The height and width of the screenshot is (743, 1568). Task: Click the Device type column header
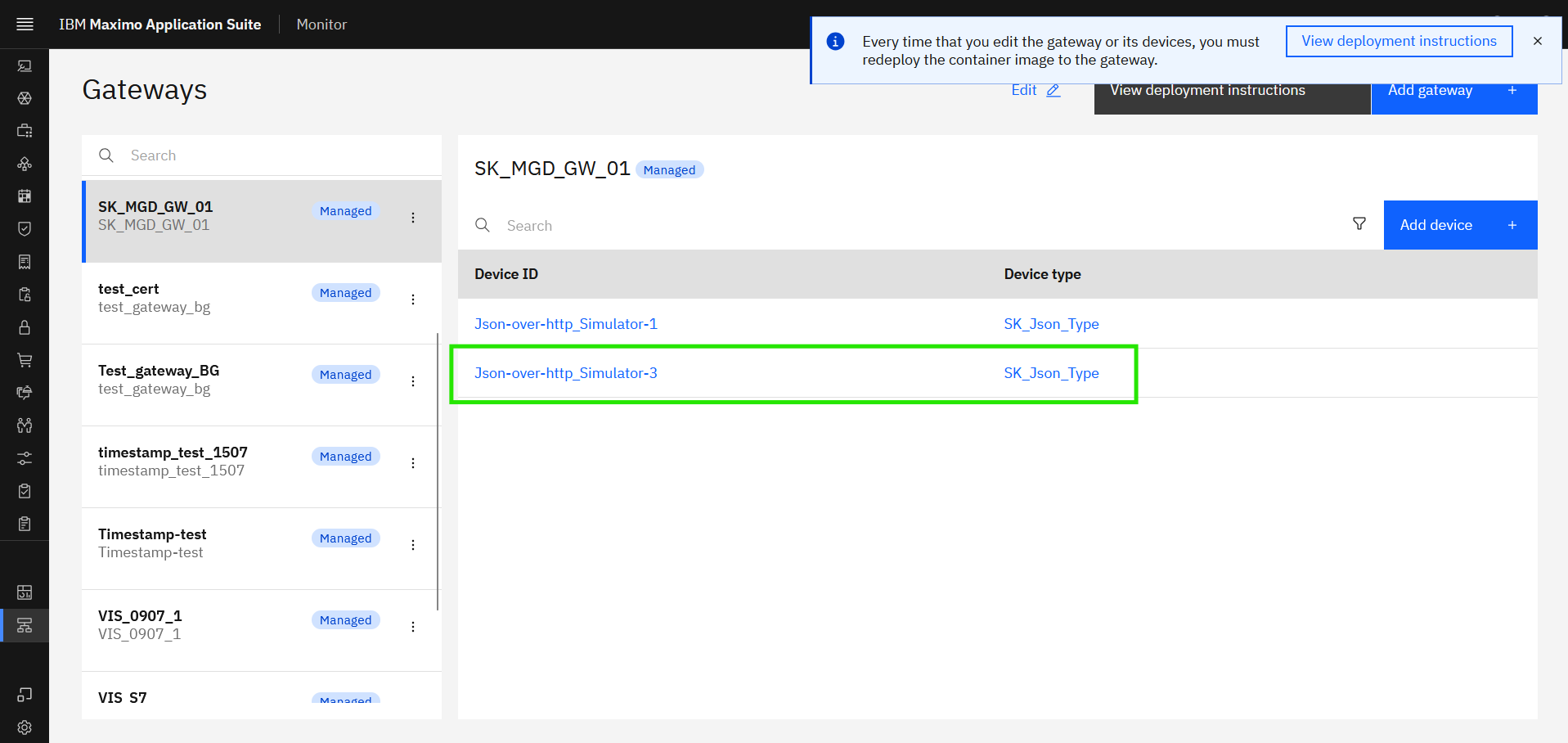(1042, 274)
